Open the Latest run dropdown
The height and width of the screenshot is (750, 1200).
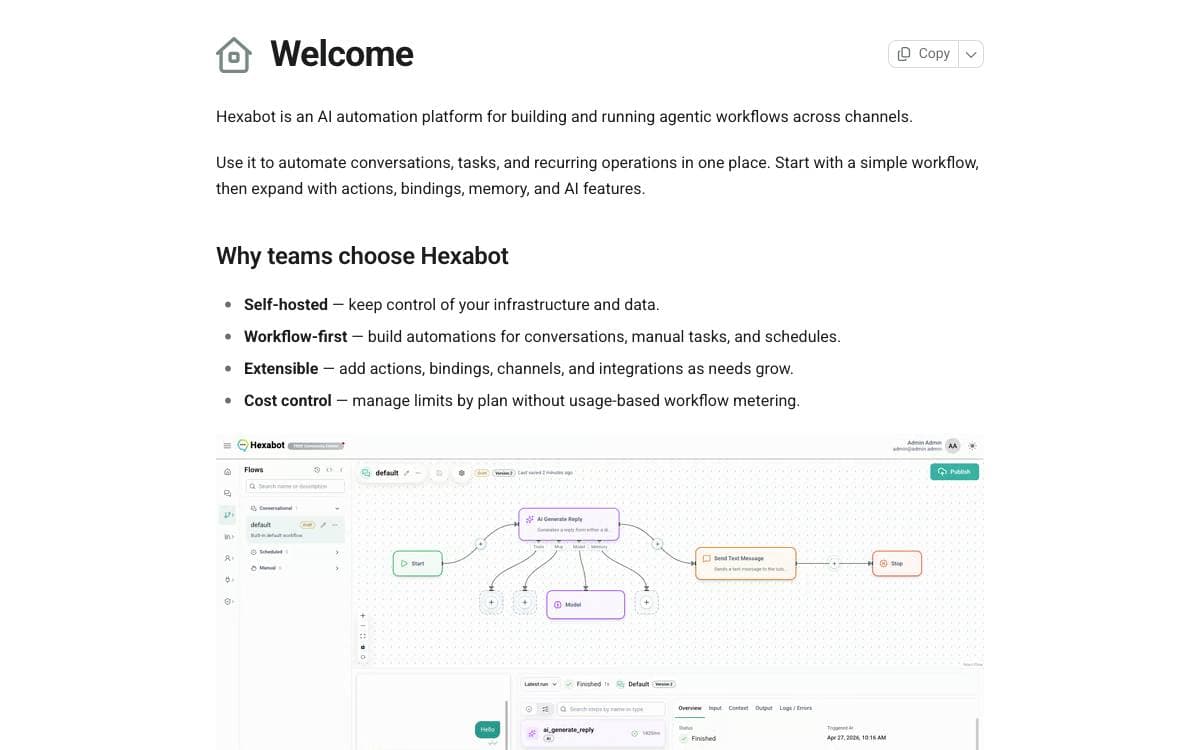(x=540, y=684)
